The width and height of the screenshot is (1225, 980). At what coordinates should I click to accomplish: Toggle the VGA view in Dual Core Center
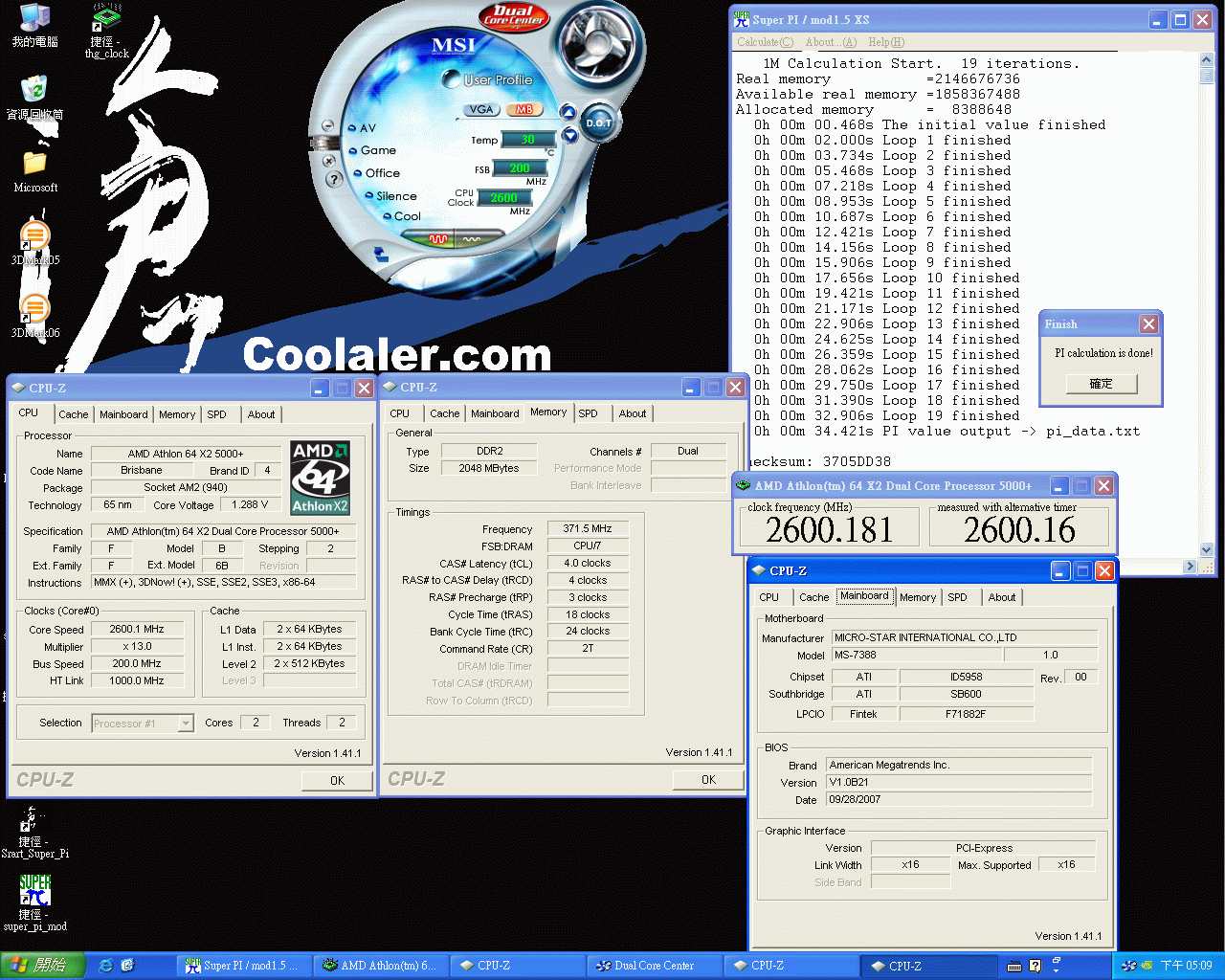coord(481,109)
